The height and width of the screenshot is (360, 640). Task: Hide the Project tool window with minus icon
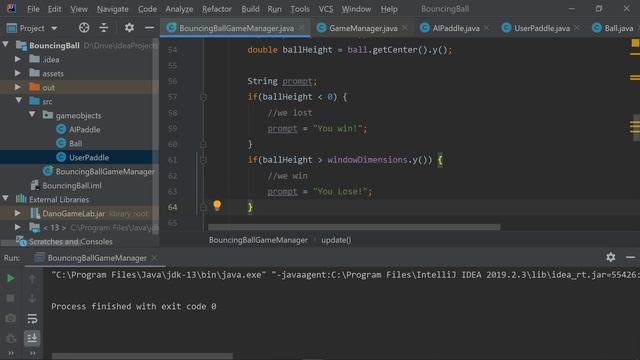point(149,28)
